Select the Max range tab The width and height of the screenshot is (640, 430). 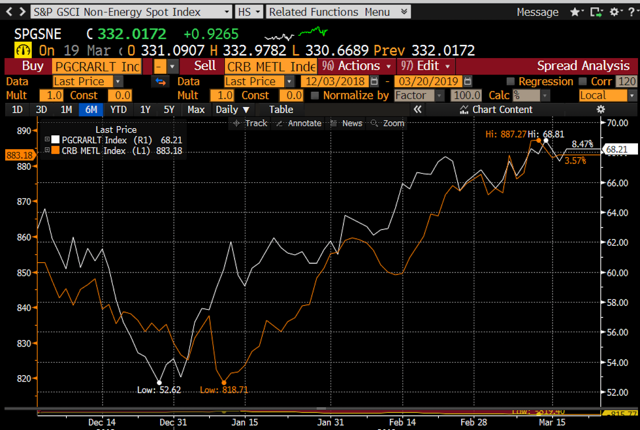pos(196,109)
